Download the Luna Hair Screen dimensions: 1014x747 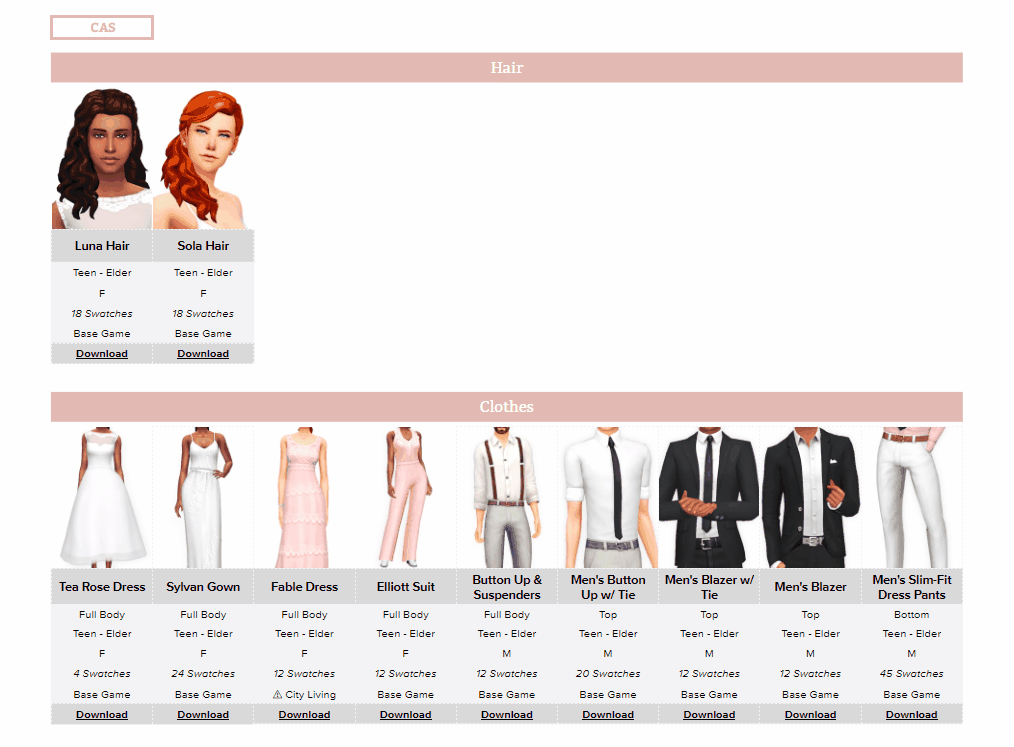[102, 354]
